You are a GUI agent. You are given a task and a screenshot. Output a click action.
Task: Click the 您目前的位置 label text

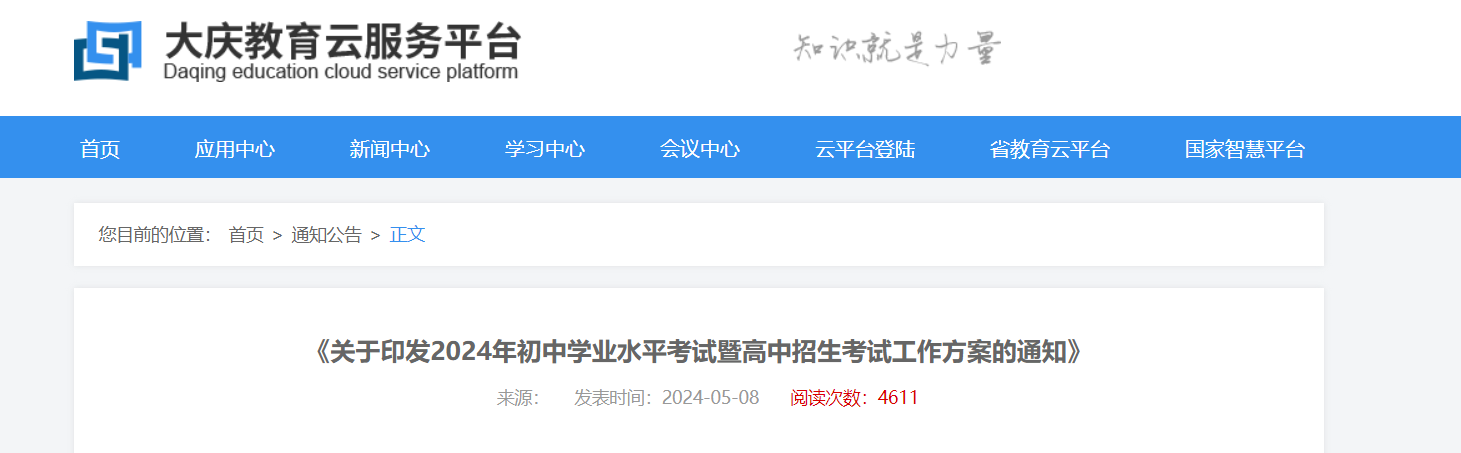click(x=155, y=235)
